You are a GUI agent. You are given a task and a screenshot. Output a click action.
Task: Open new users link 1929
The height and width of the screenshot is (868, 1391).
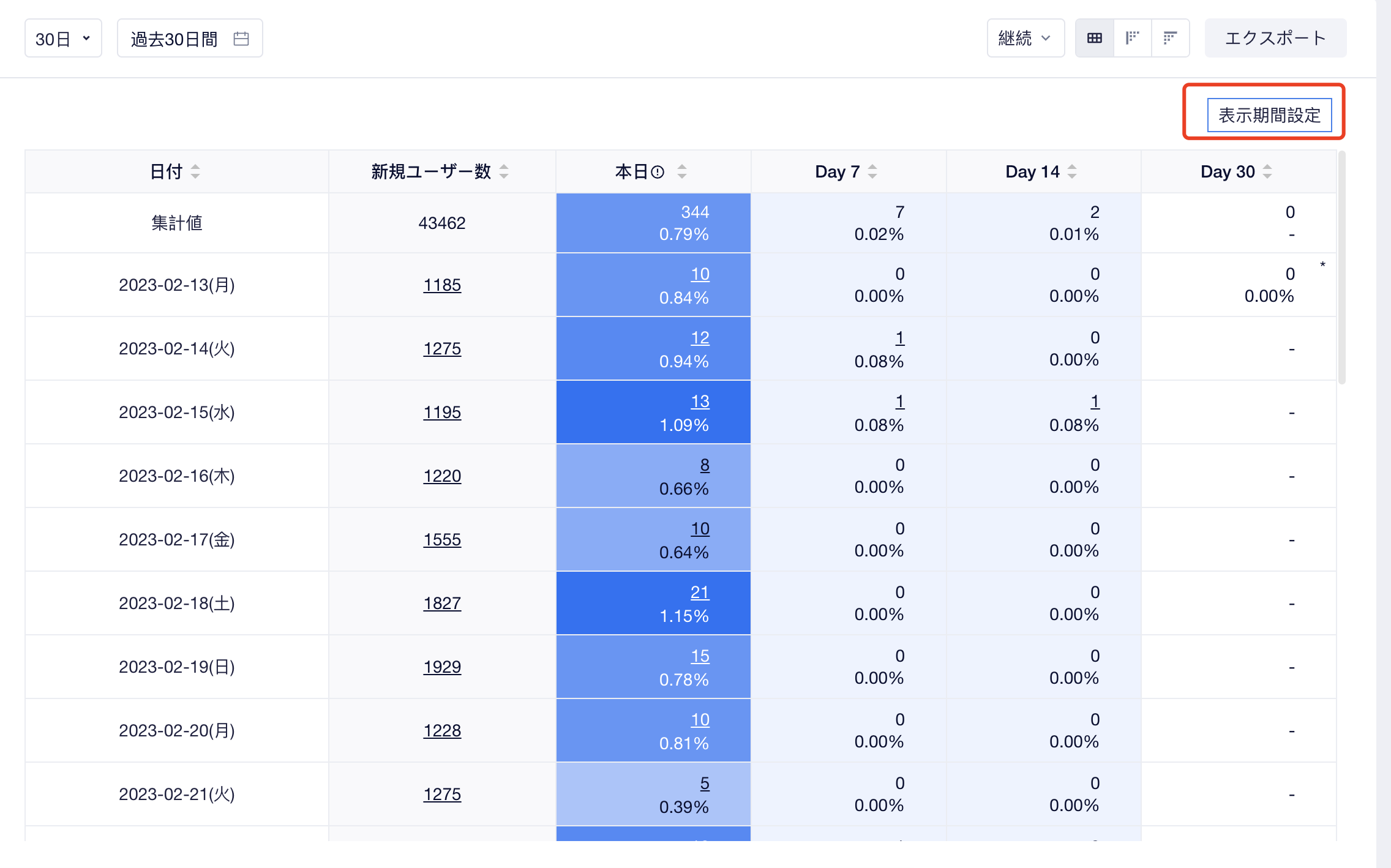point(442,667)
